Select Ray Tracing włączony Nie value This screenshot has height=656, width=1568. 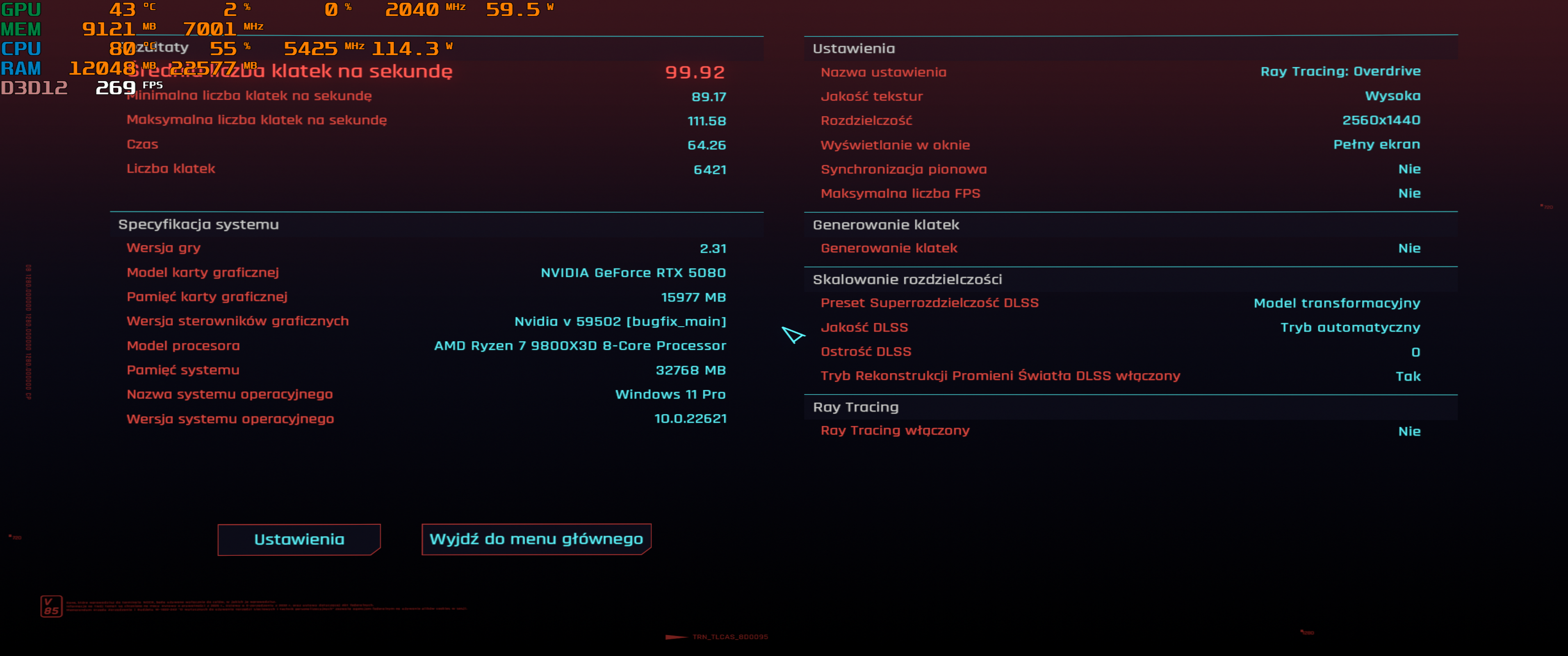tap(1408, 431)
